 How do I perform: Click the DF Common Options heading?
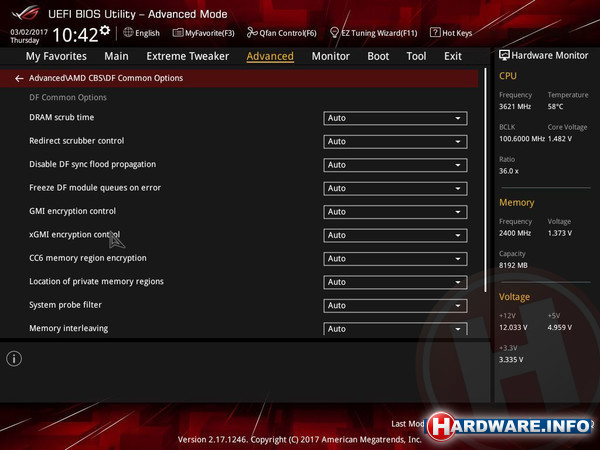point(68,98)
